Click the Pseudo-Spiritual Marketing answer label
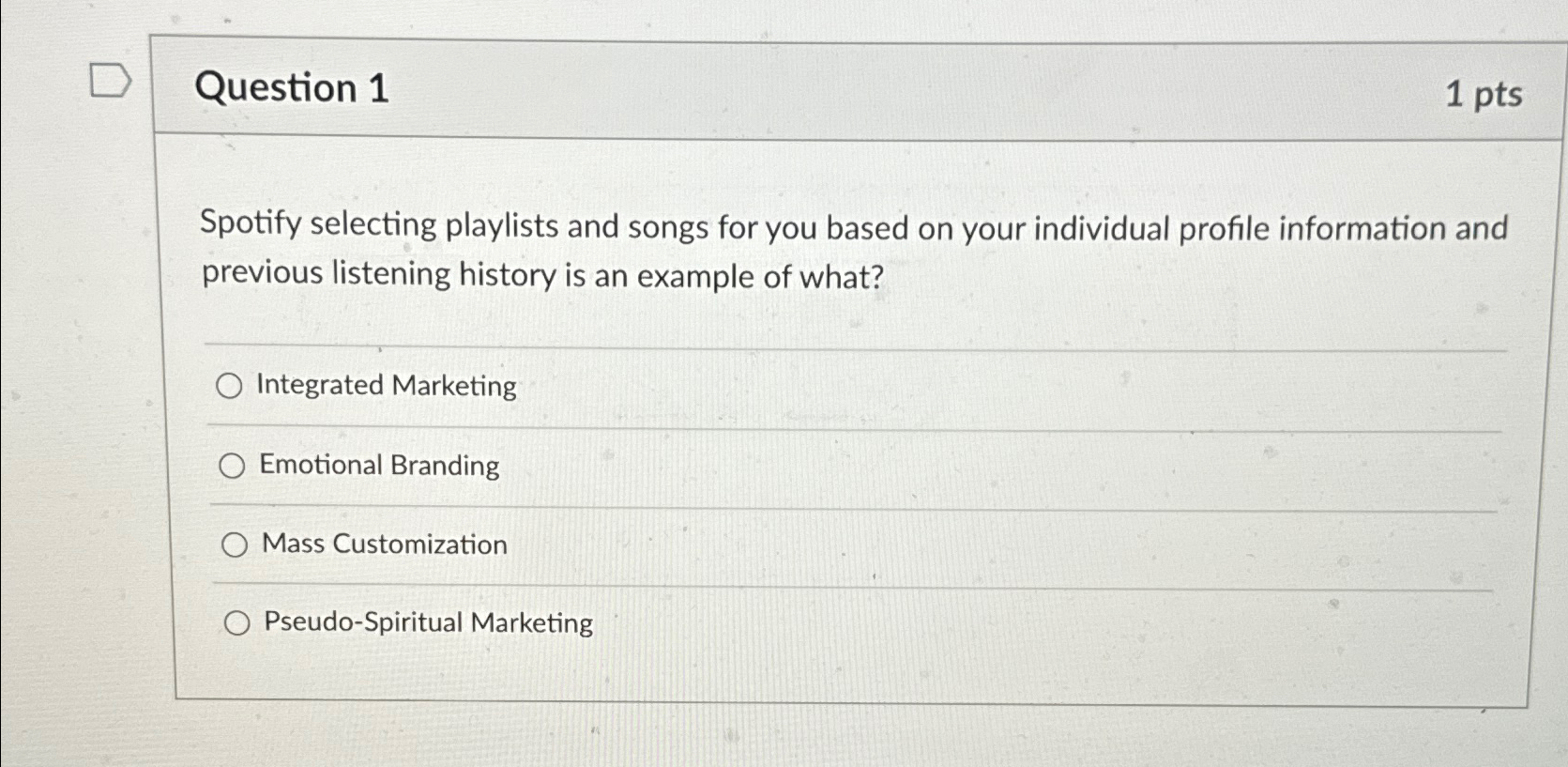Image resolution: width=1568 pixels, height=767 pixels. (426, 622)
